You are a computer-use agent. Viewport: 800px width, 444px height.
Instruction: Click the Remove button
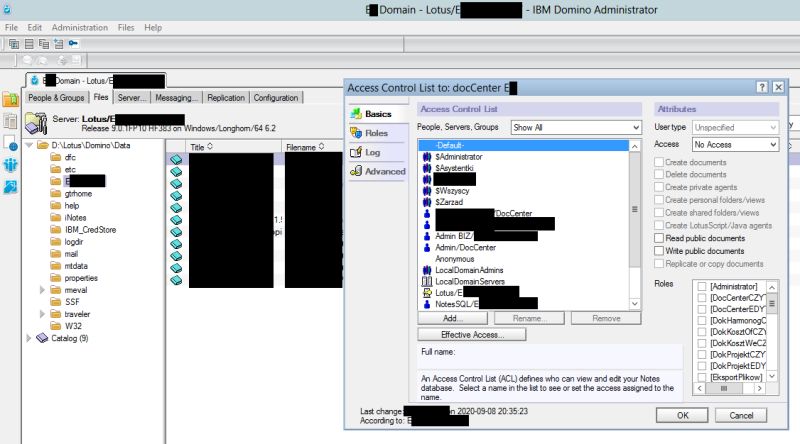[x=606, y=318]
